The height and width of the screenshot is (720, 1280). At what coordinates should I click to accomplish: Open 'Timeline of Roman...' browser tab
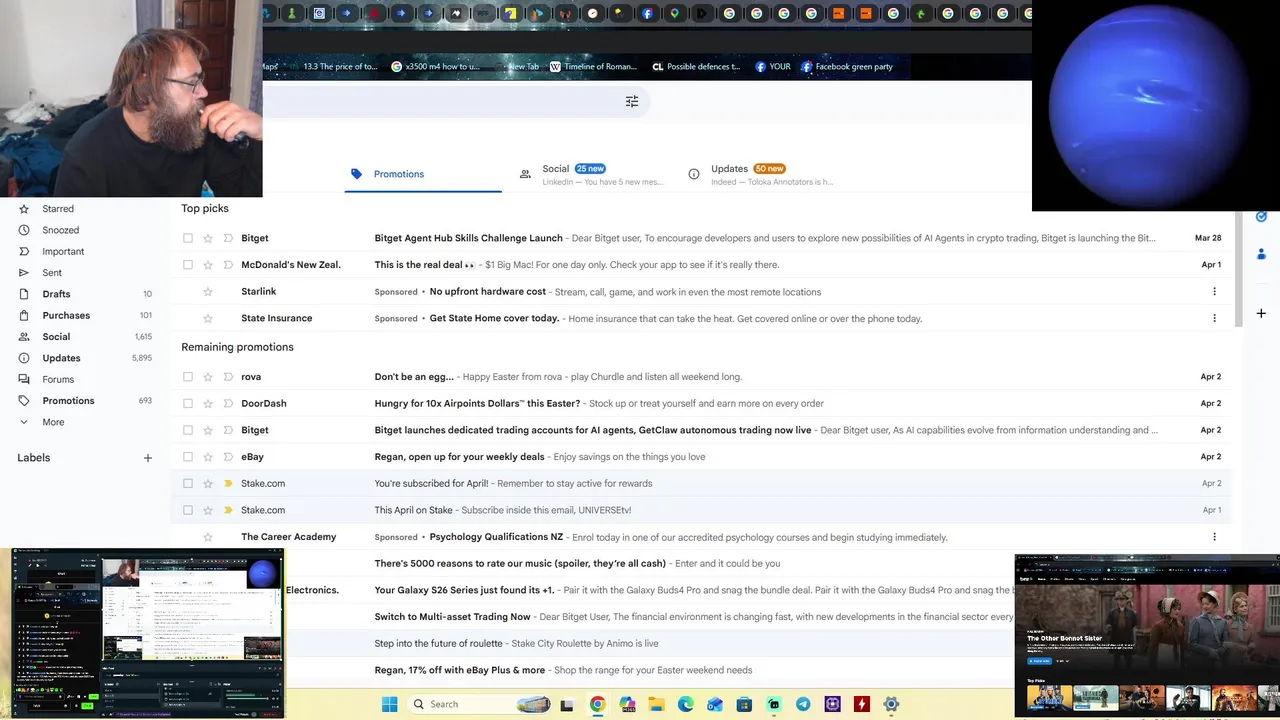tap(593, 67)
